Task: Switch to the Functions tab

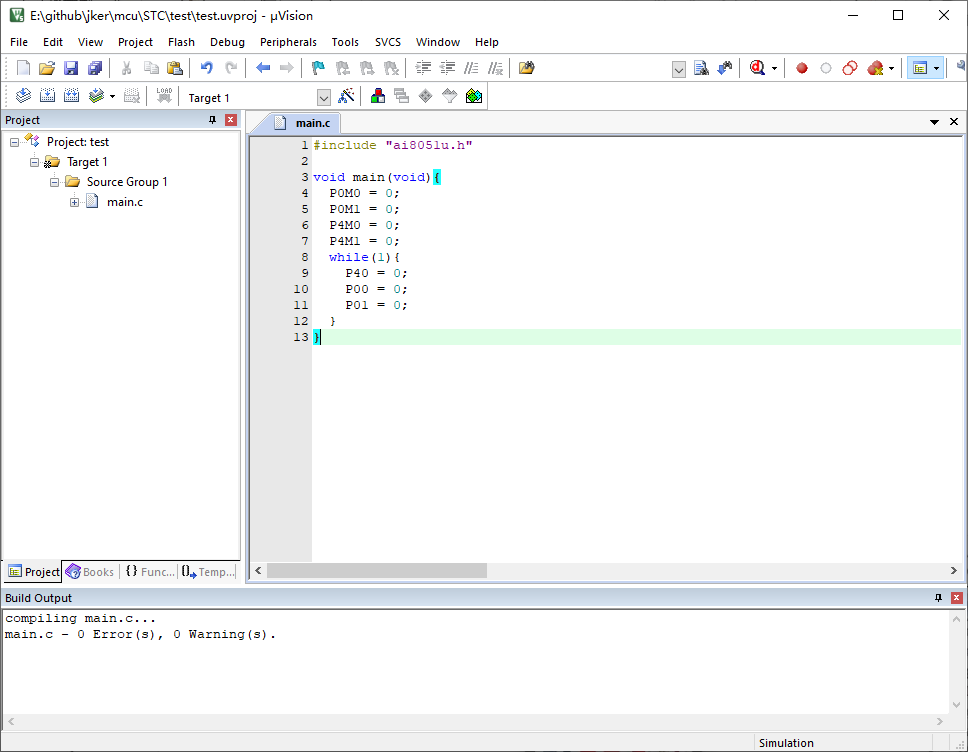Action: pyautogui.click(x=150, y=572)
